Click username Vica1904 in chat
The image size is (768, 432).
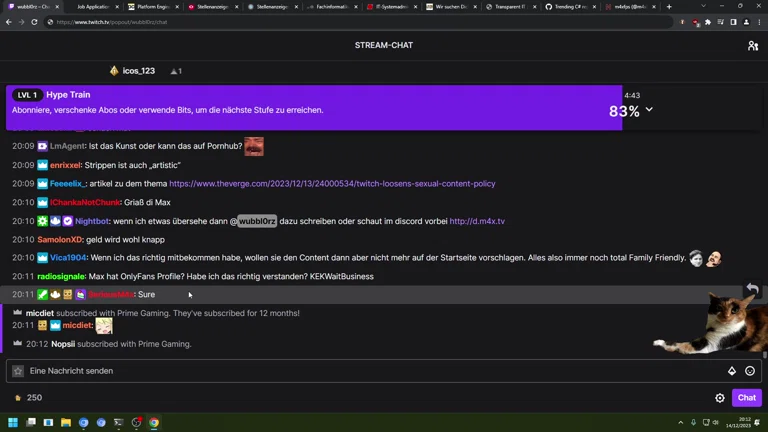pos(68,258)
